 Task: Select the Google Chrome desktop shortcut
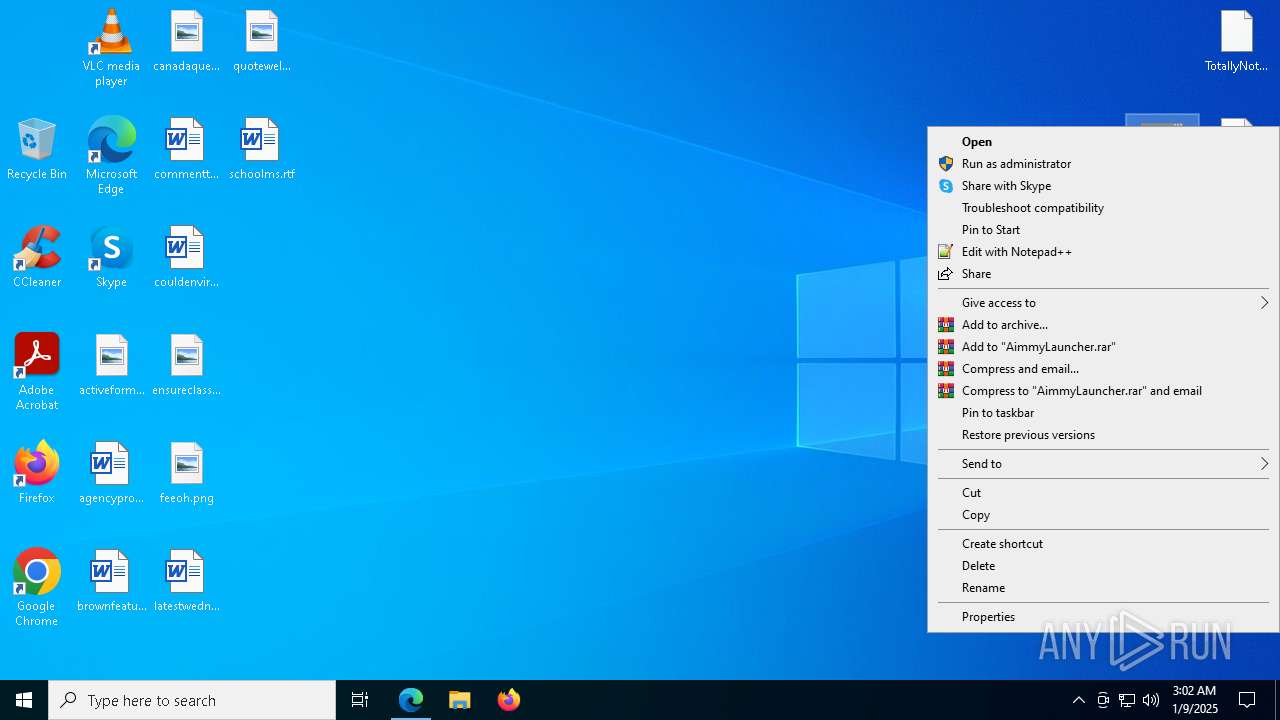[36, 587]
